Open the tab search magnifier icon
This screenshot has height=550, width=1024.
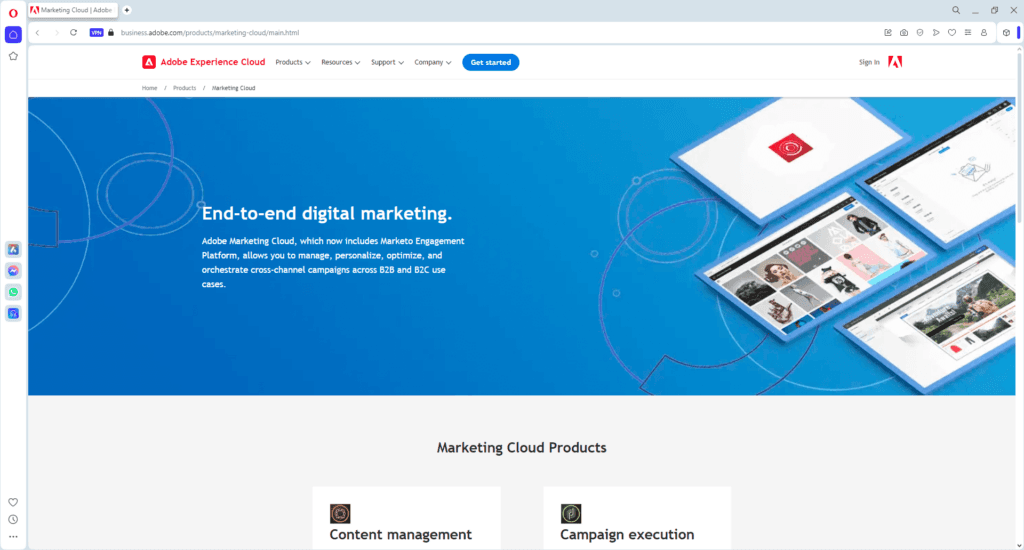[x=955, y=10]
